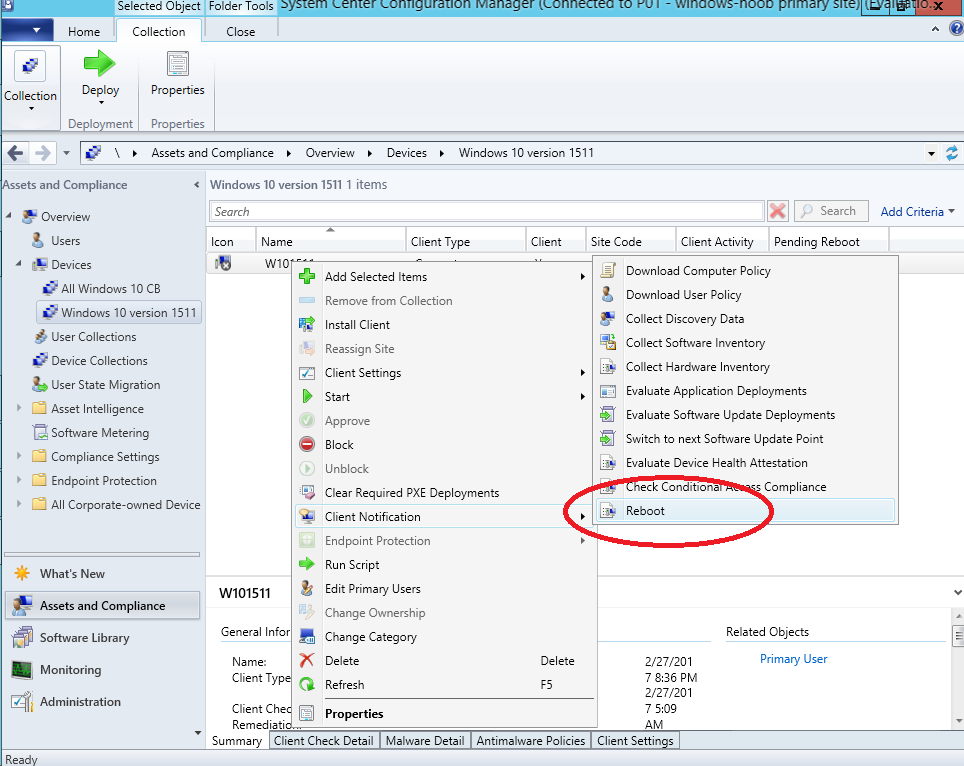964x766 pixels.
Task: Open the Client Settings context menu entry
Action: pyautogui.click(x=443, y=373)
